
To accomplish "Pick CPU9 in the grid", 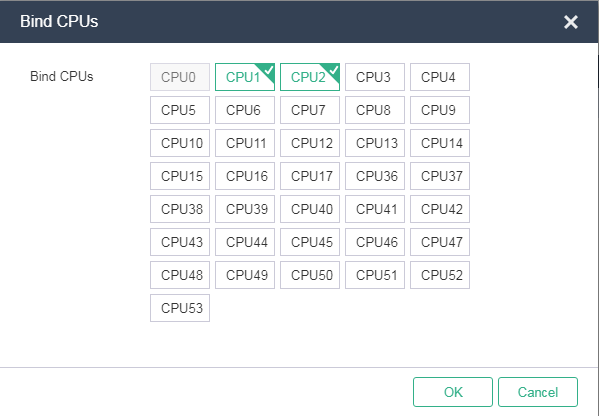I will [x=440, y=110].
